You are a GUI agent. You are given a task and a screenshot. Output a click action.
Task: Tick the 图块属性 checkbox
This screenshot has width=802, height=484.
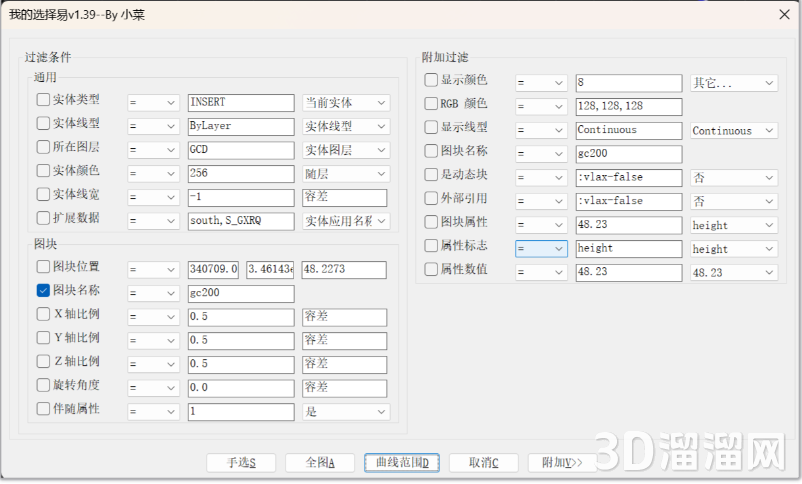tap(431, 222)
